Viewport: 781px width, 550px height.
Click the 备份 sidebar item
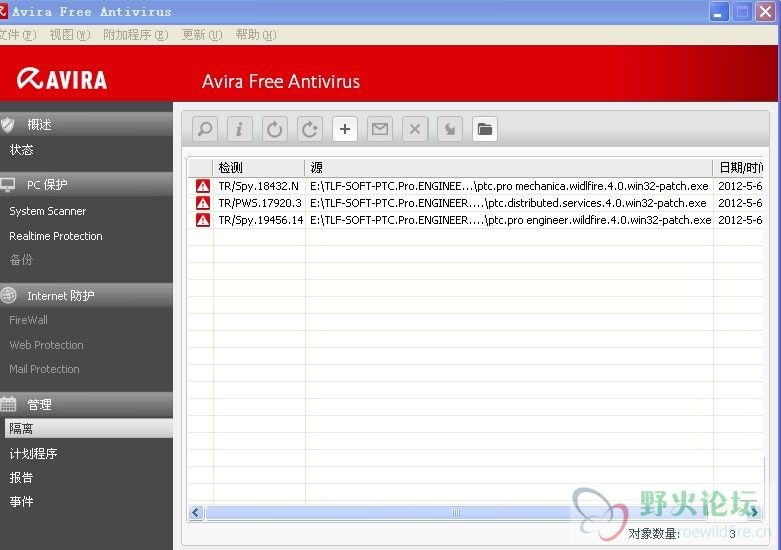pos(21,260)
